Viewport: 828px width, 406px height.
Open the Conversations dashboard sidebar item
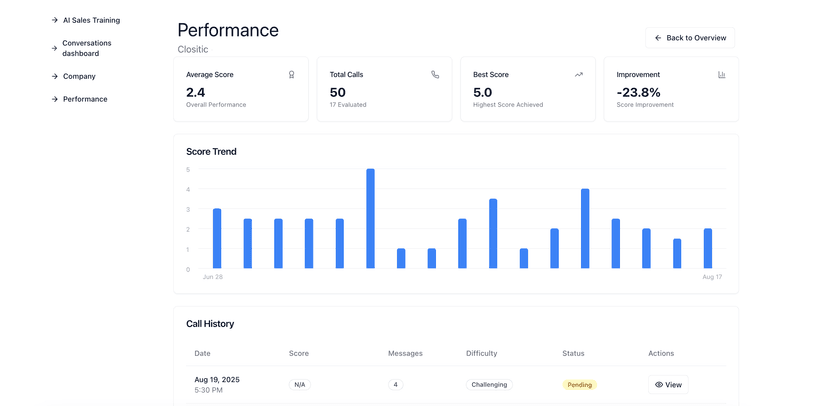tap(87, 48)
